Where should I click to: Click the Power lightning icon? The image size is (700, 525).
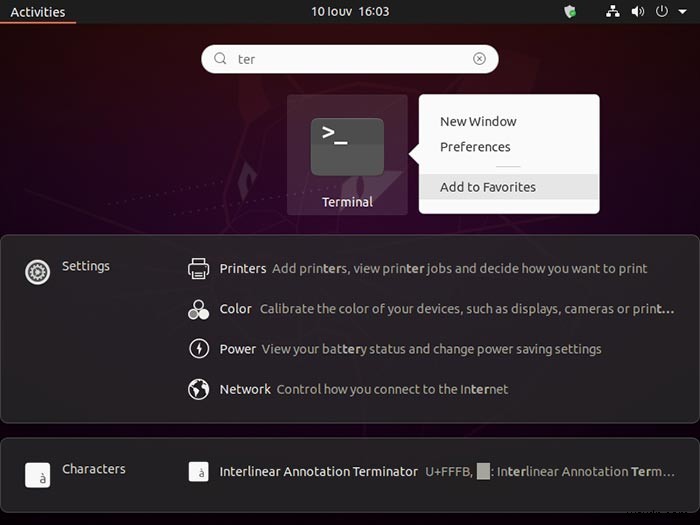199,349
